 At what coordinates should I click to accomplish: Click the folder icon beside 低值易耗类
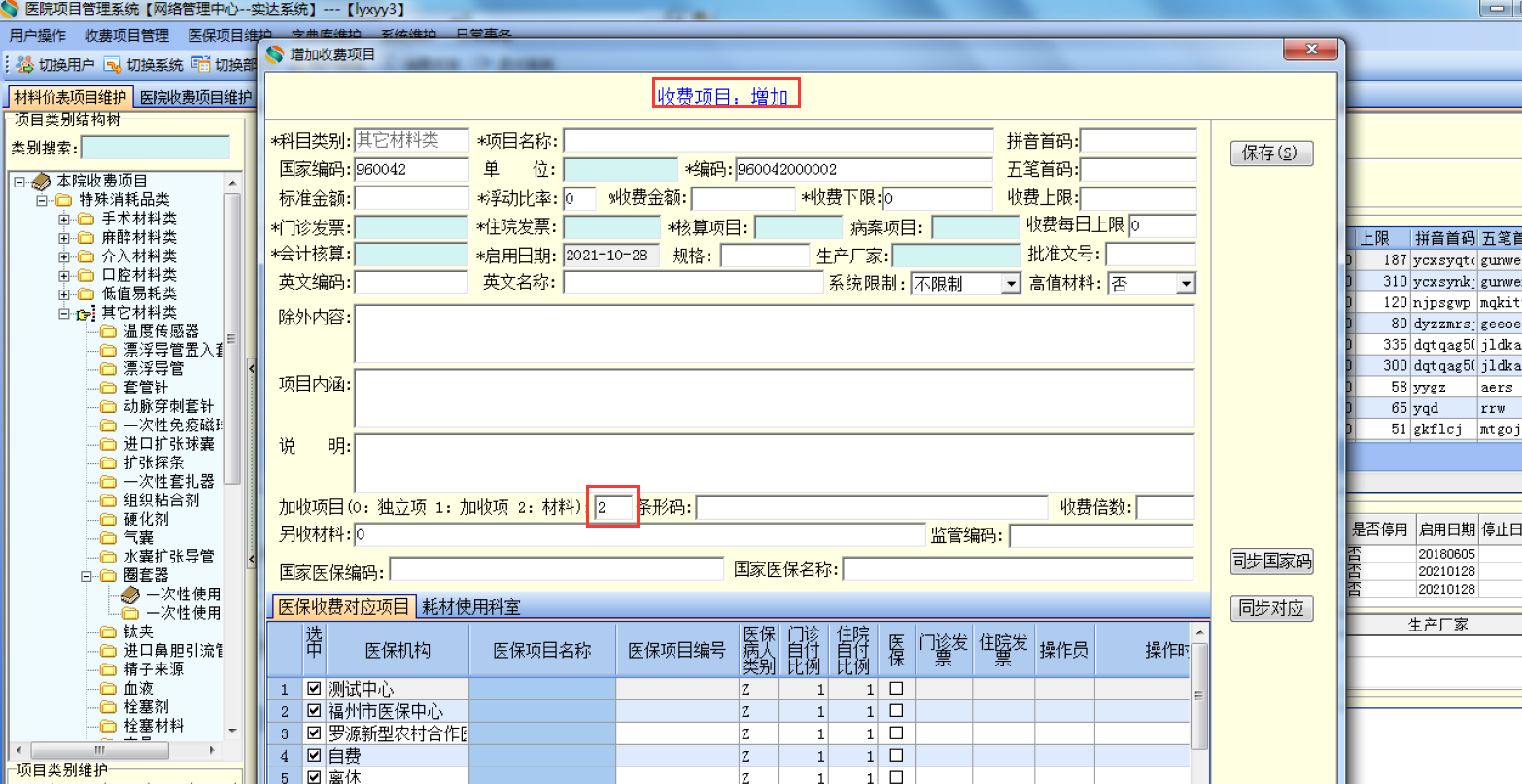[x=86, y=293]
